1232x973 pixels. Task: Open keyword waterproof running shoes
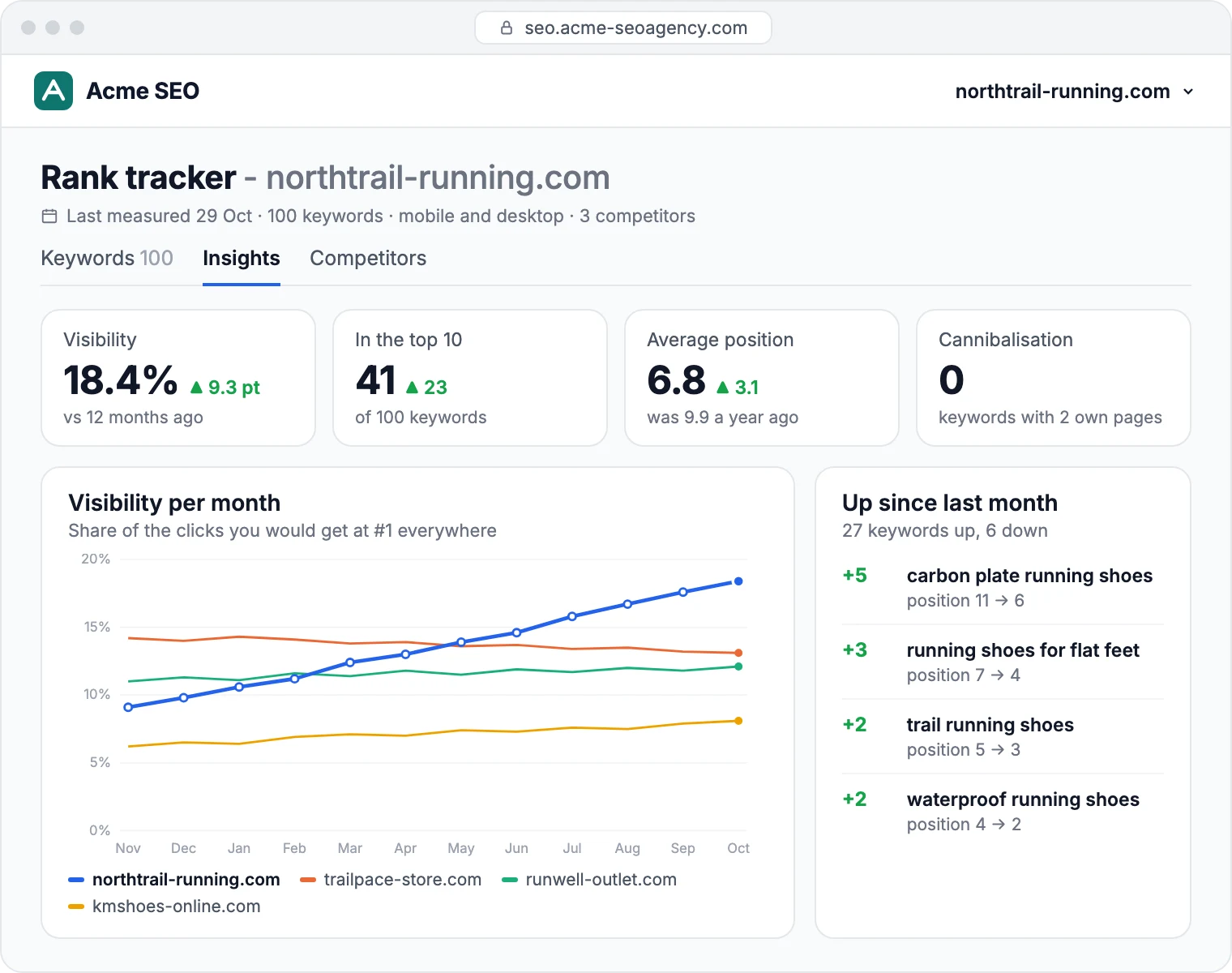1003,812
